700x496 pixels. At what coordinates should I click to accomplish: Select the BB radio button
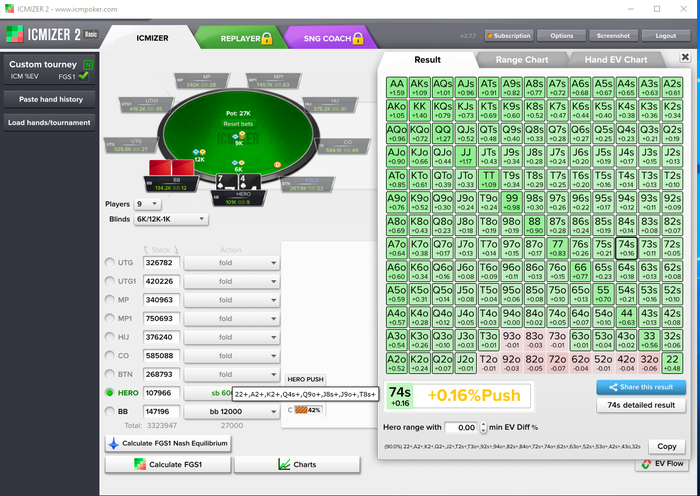pyautogui.click(x=109, y=411)
